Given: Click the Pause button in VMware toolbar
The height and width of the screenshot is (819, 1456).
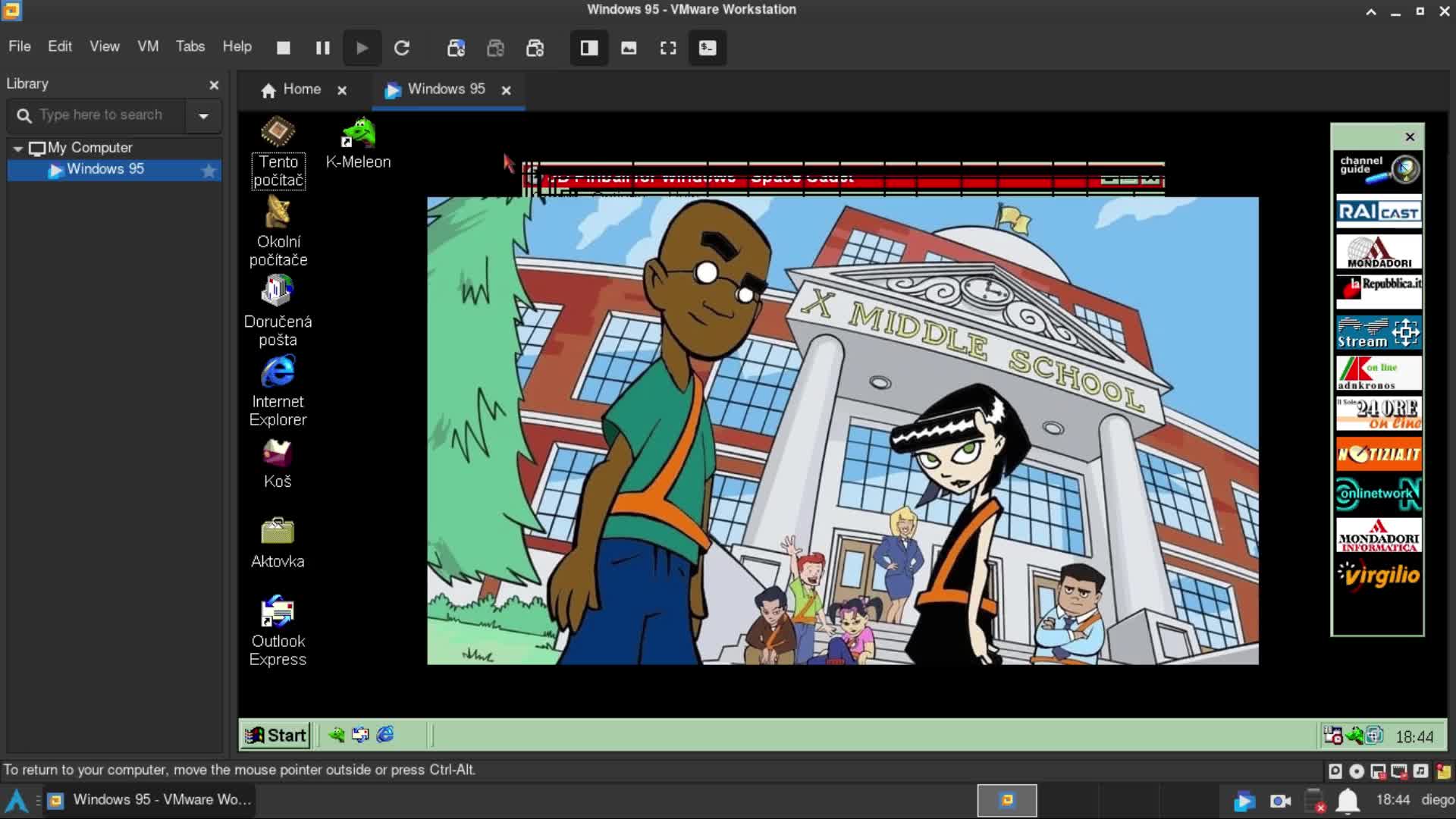Looking at the screenshot, I should click(322, 47).
